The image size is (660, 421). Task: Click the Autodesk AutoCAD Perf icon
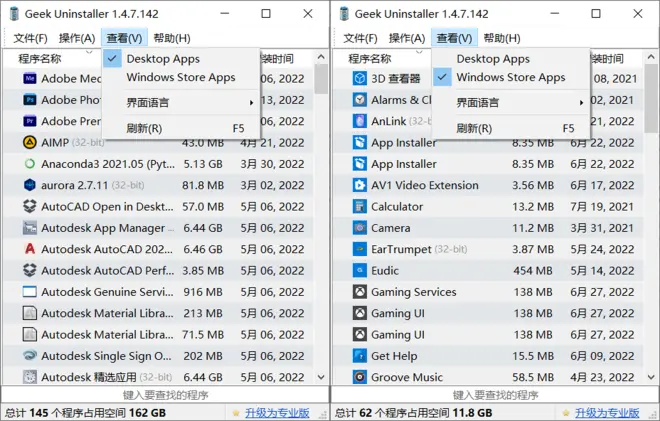pos(29,271)
